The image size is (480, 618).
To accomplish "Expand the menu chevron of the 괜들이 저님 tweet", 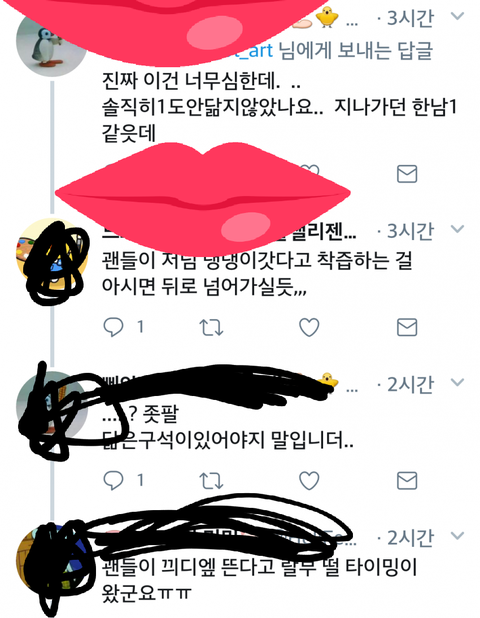I will [x=457, y=229].
